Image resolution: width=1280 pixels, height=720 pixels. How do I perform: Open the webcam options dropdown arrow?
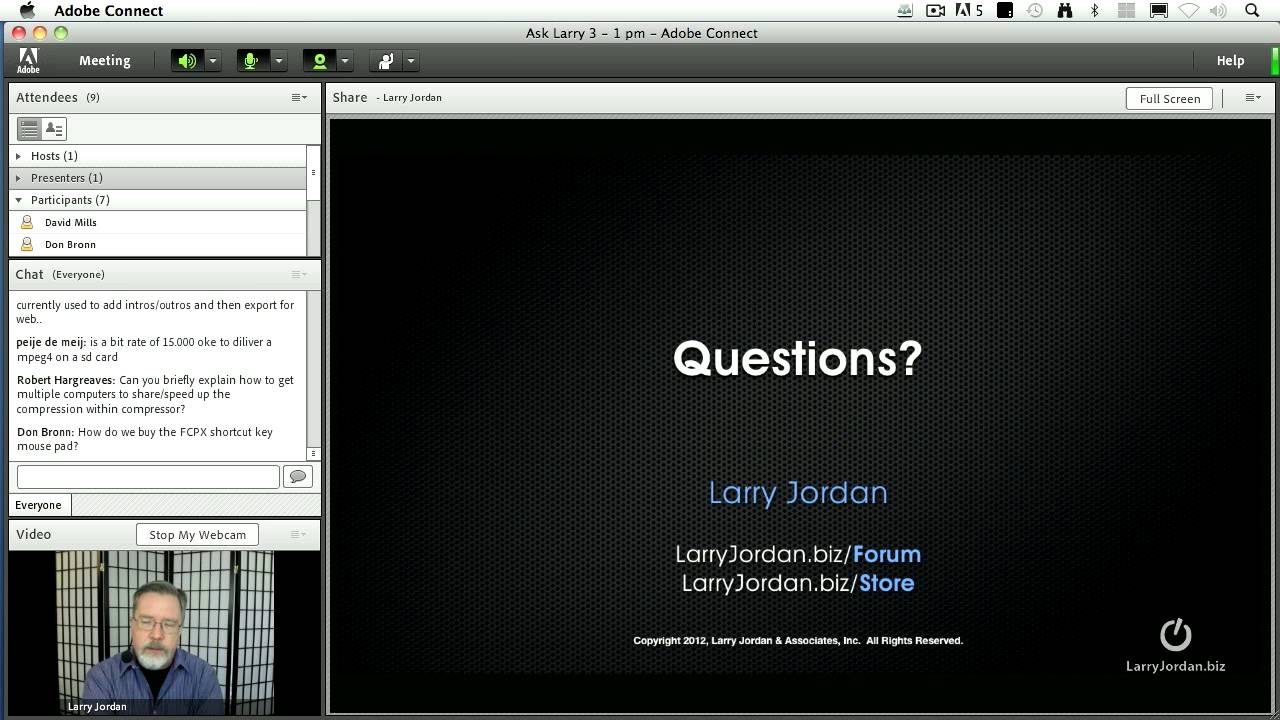pos(344,61)
